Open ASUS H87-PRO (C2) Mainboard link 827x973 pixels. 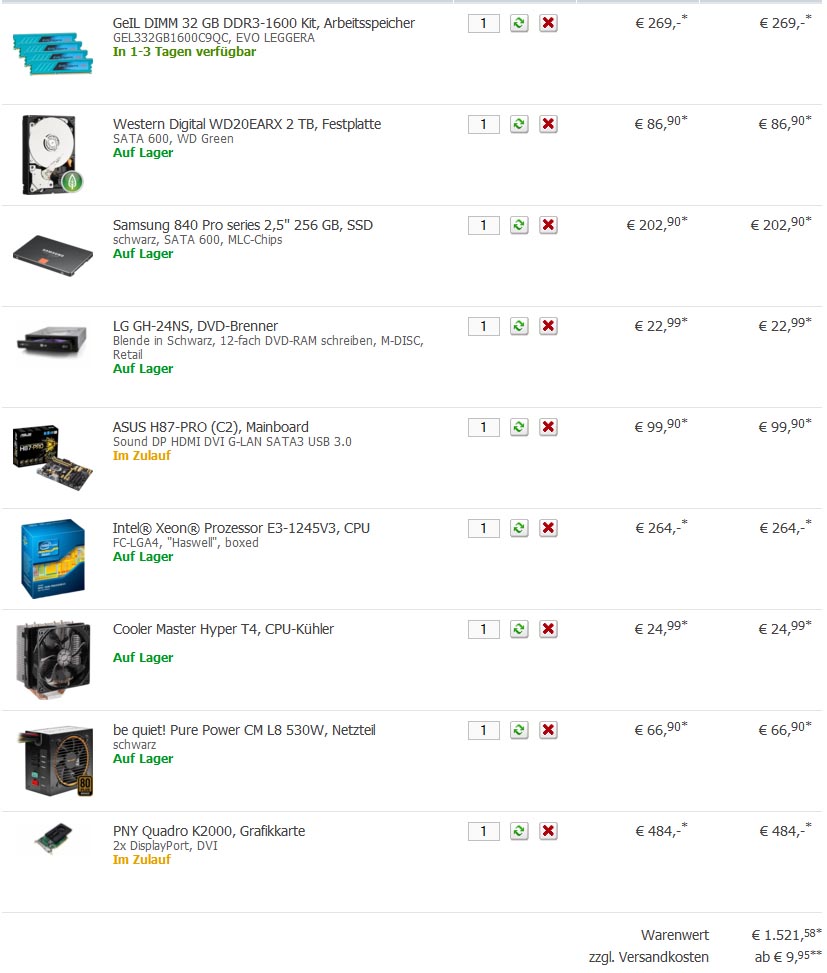[x=210, y=427]
